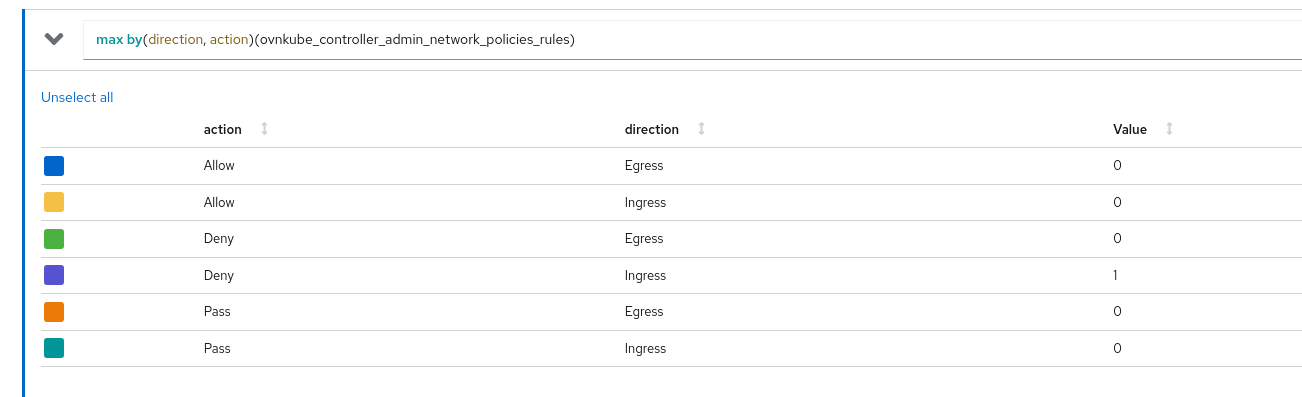Toggle the purple Deny Ingress series swatch
Viewport: 1302px width, 397px height.
coord(54,275)
